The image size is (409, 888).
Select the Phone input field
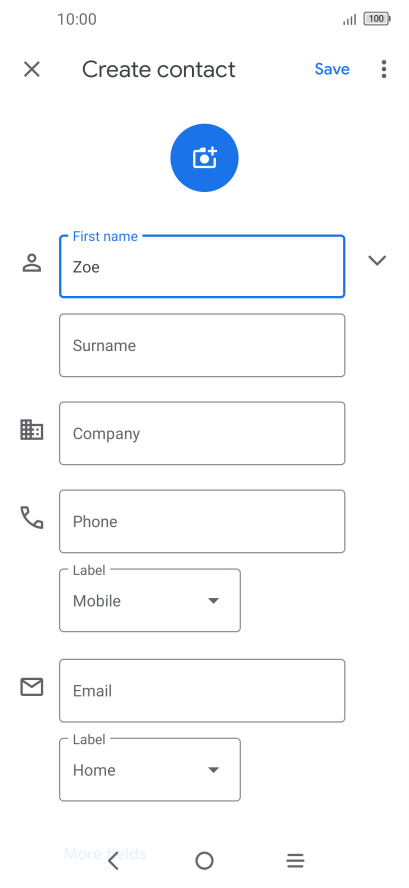click(202, 521)
